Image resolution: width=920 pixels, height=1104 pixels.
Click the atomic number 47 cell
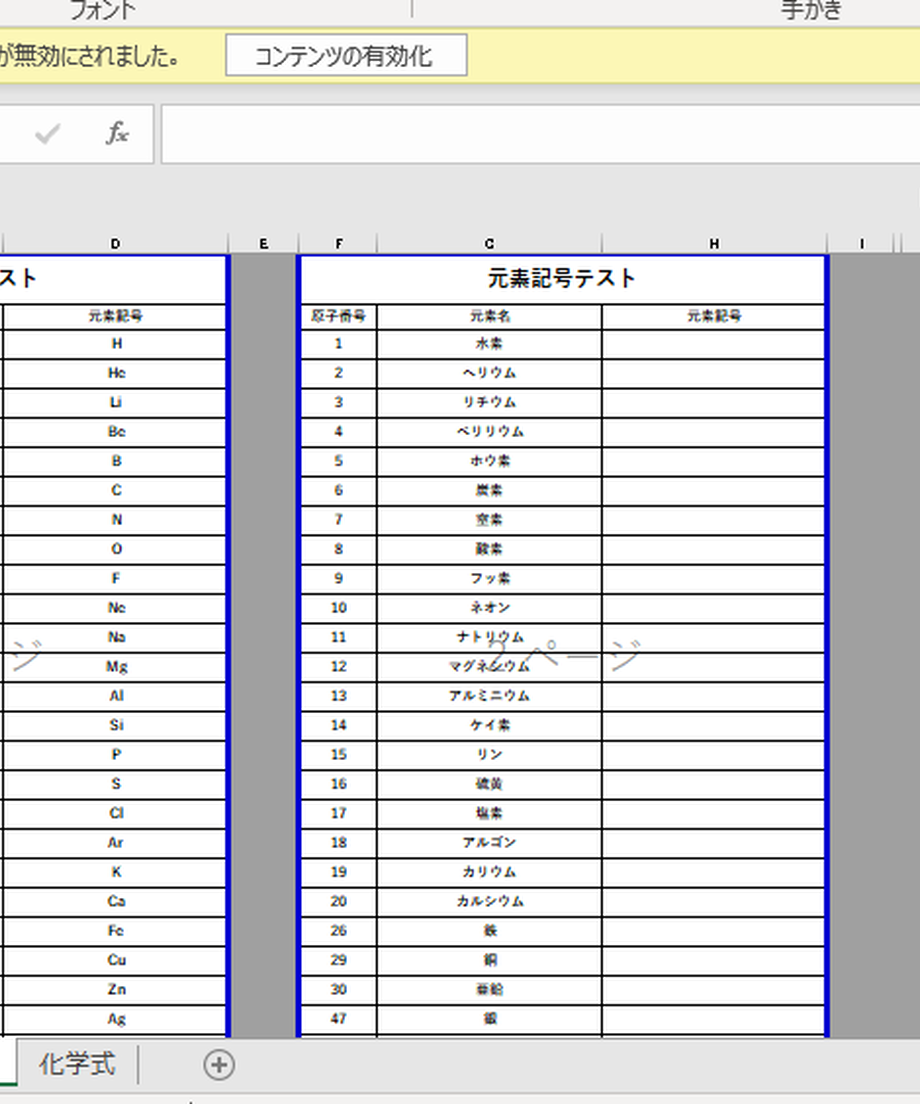339,1019
